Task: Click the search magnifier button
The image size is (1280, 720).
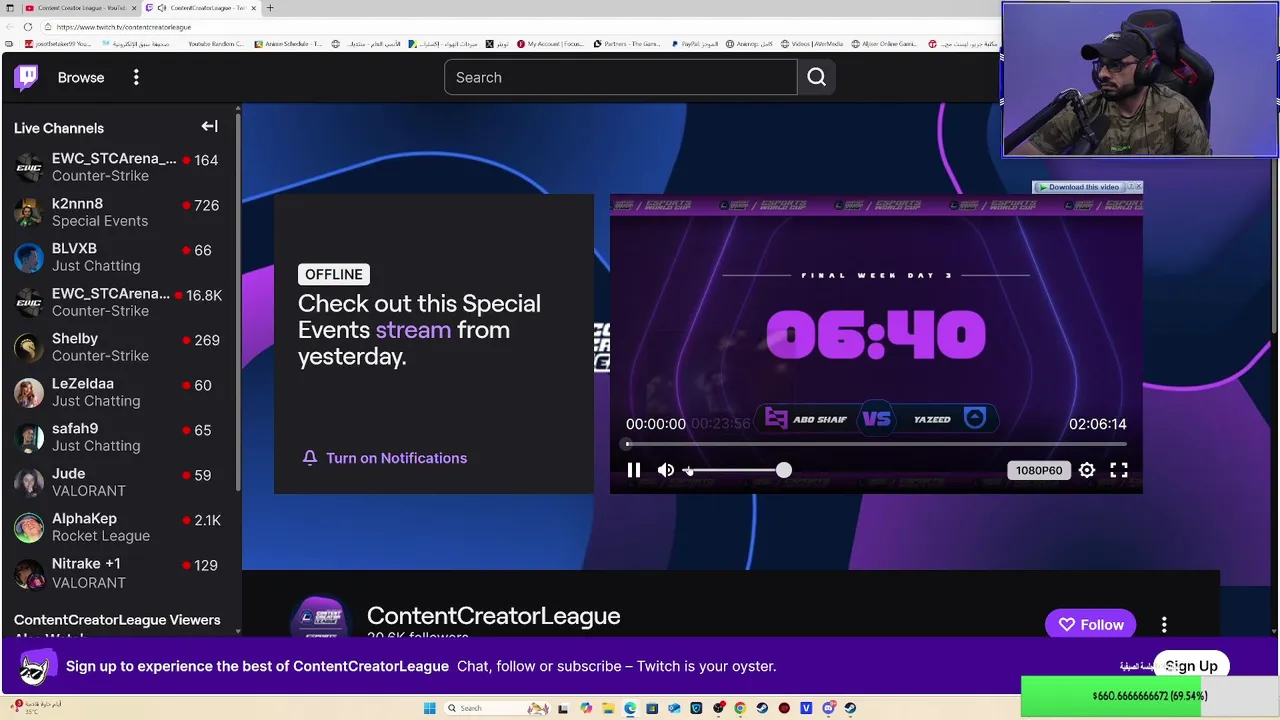Action: point(816,77)
